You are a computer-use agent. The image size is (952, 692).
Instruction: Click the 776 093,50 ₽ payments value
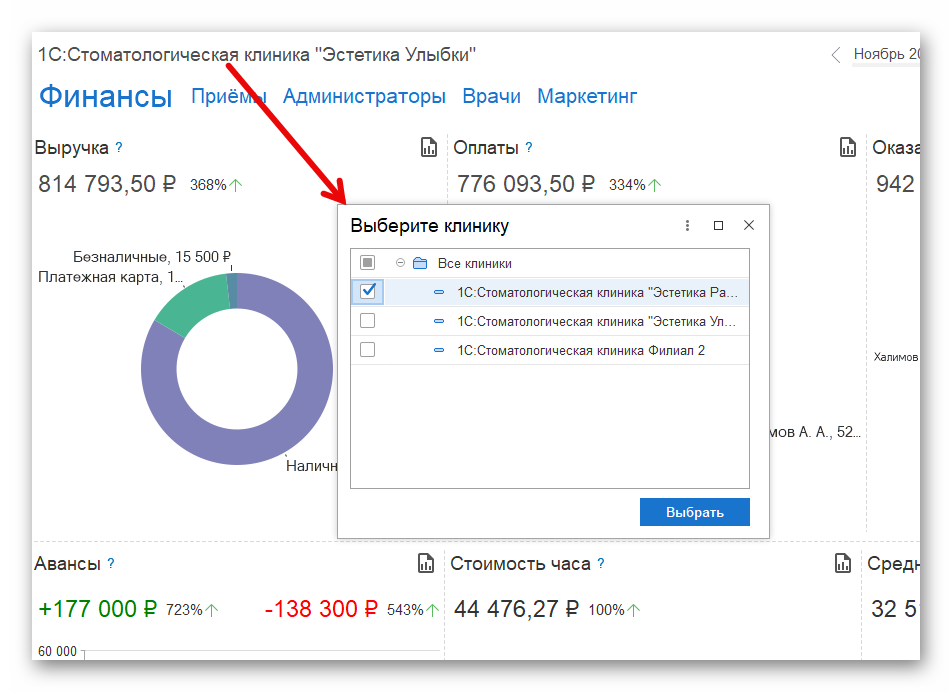pyautogui.click(x=526, y=183)
